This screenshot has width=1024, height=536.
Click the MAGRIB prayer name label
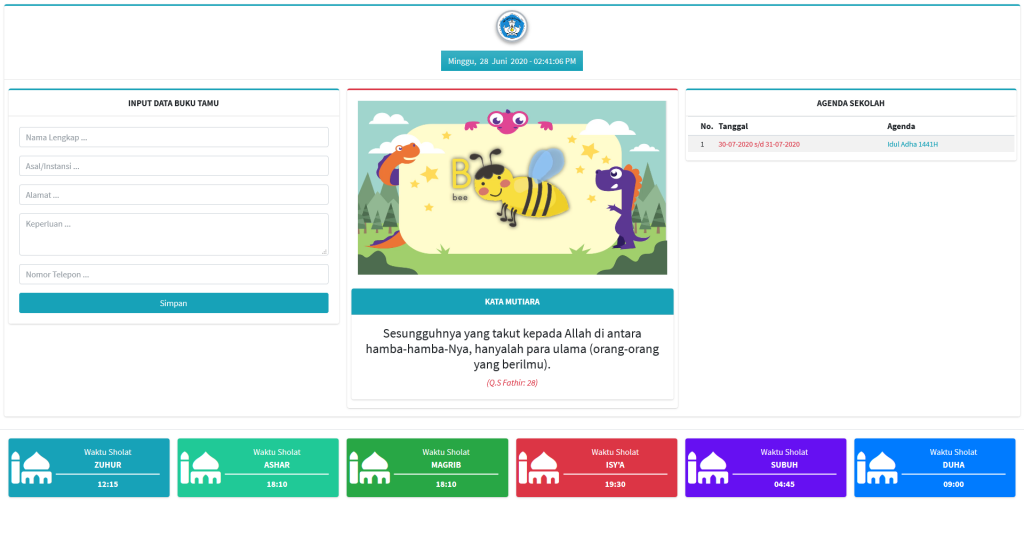(x=446, y=465)
